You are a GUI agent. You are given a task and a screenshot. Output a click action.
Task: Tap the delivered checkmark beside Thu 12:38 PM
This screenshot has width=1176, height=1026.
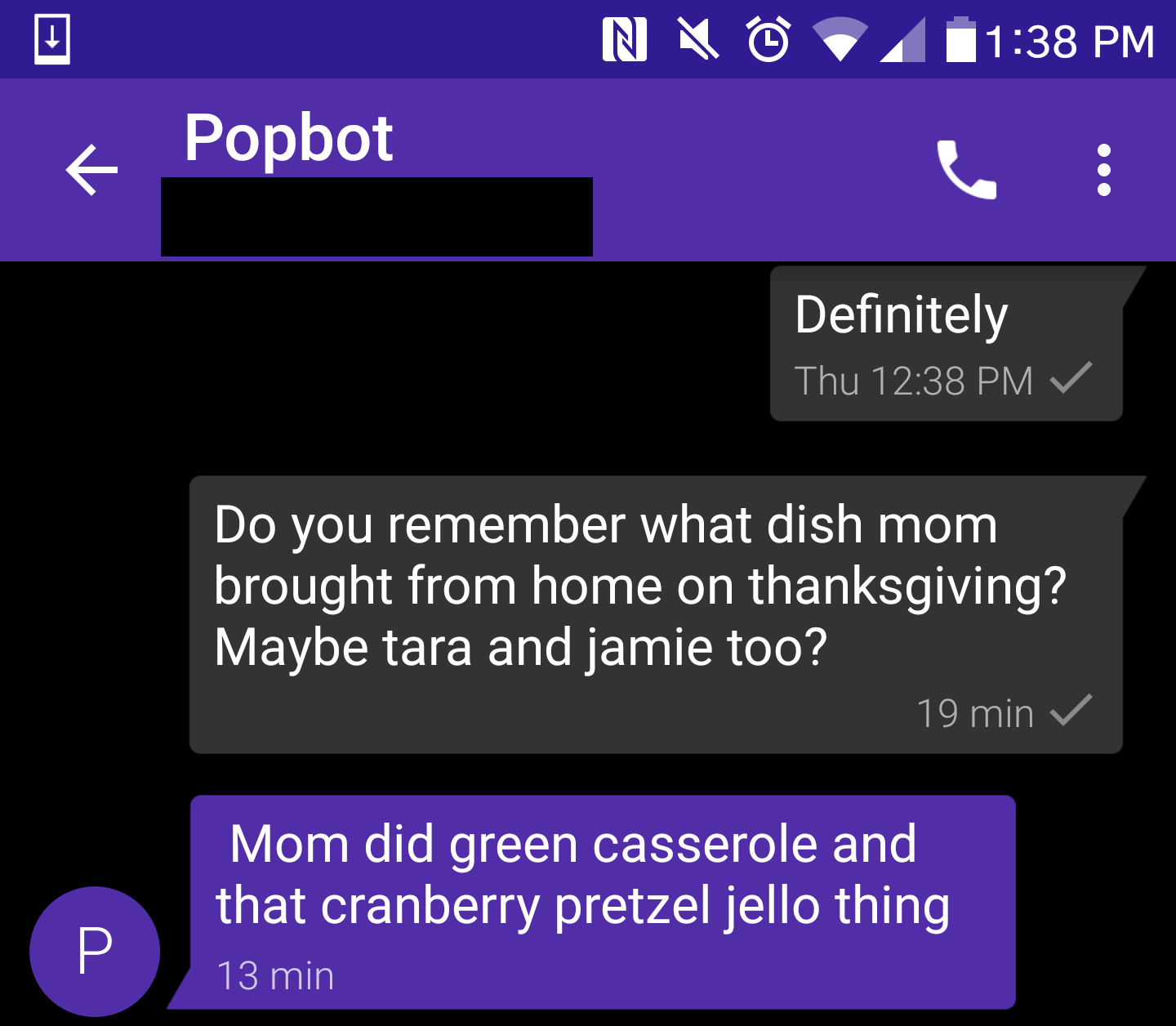pos(1071,378)
